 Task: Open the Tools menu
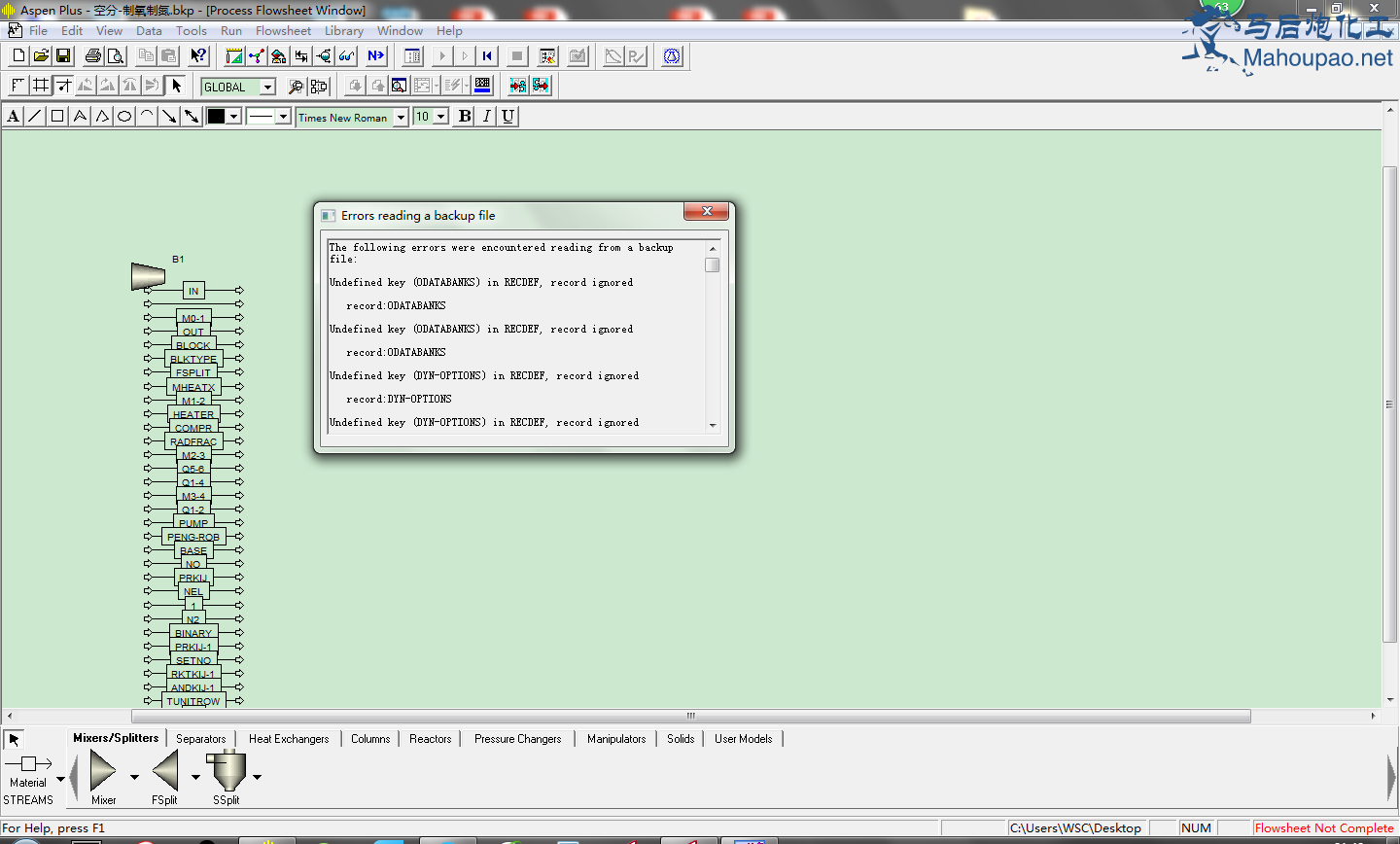coord(192,31)
